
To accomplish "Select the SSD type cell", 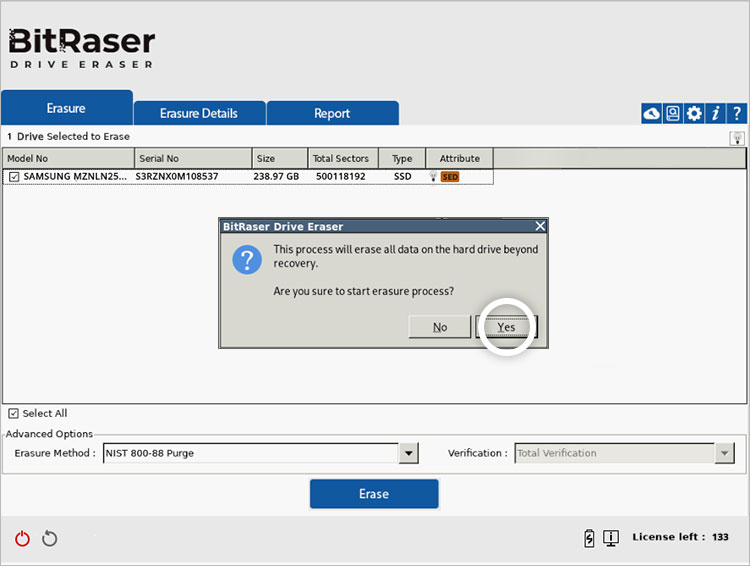I will coord(402,177).
